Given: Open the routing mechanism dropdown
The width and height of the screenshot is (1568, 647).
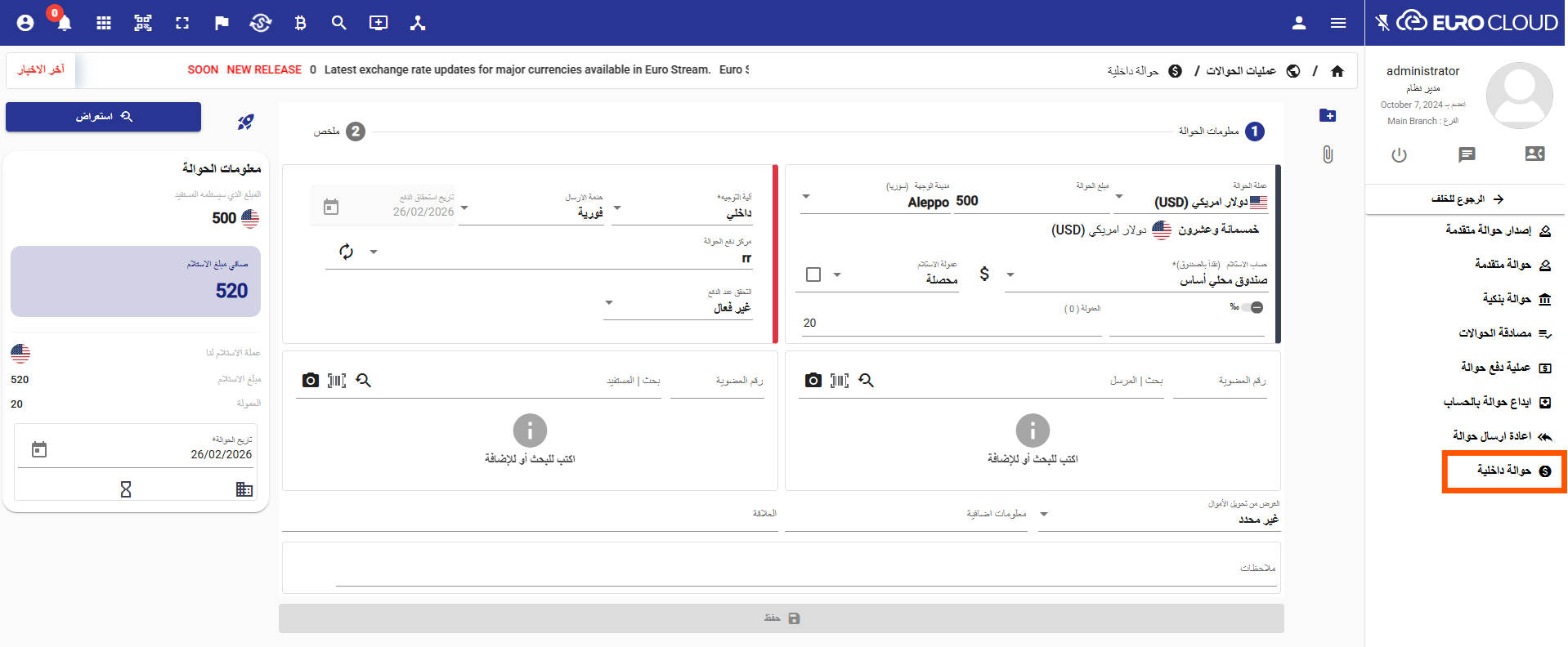Looking at the screenshot, I should pos(617,208).
